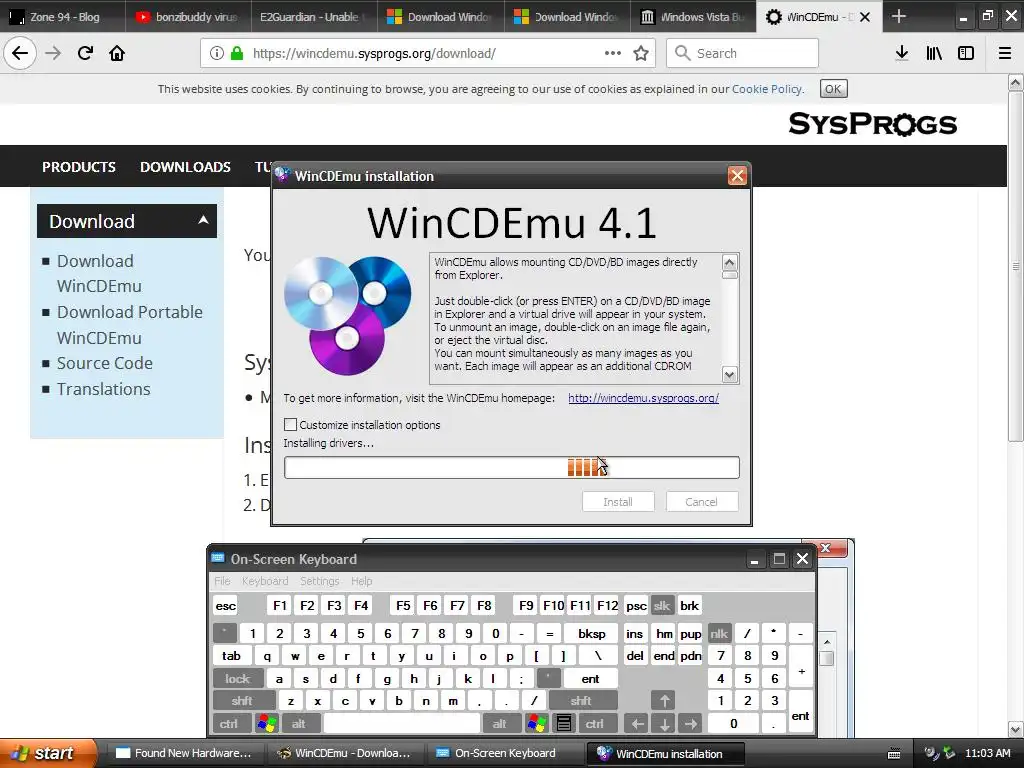
Task: Open the Windows start menu
Action: pyautogui.click(x=47, y=753)
